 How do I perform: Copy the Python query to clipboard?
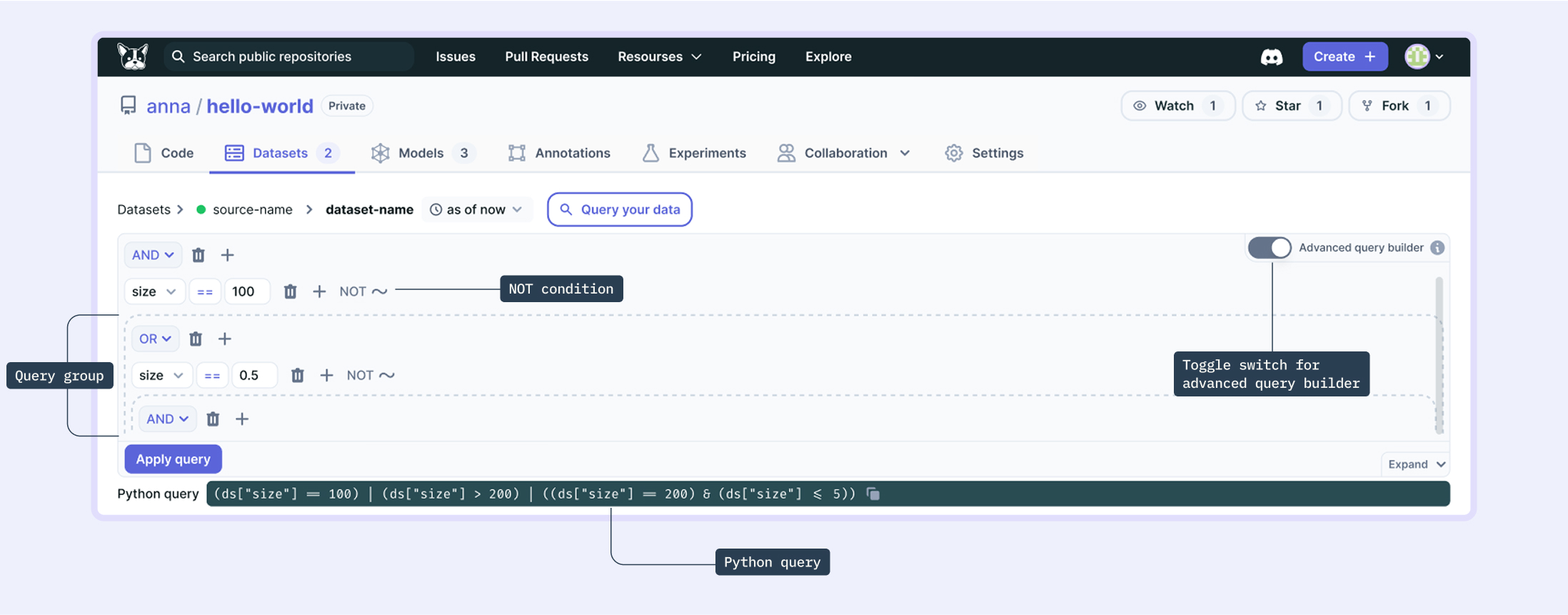[873, 494]
